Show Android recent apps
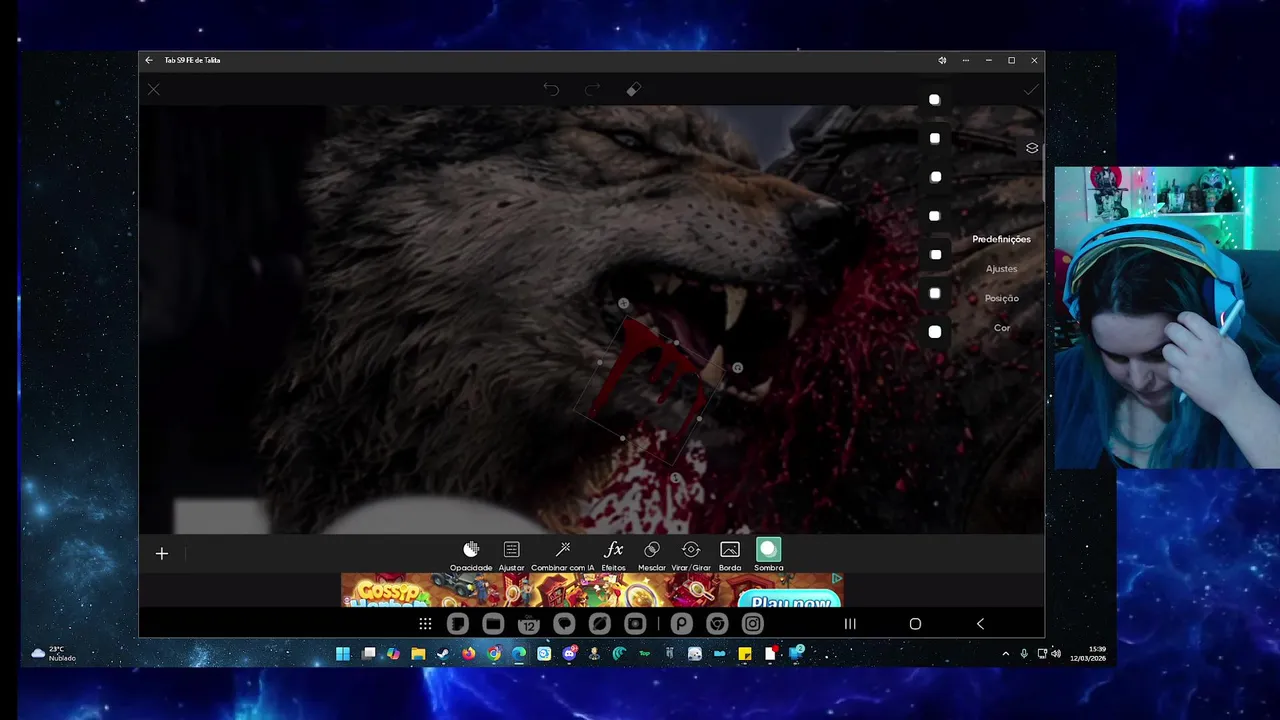The image size is (1280, 720). coord(850,624)
